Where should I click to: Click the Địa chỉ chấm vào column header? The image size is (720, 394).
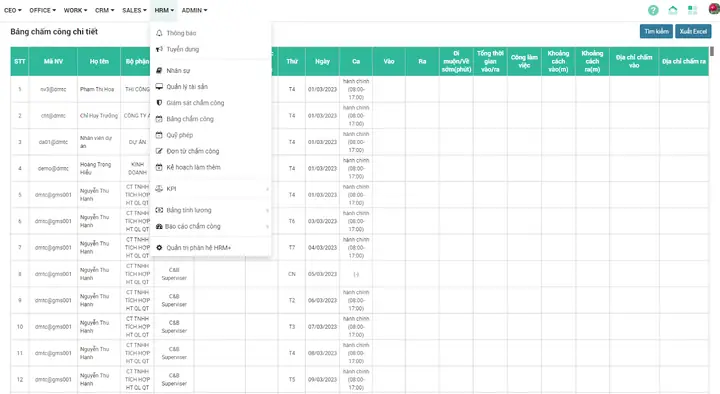pyautogui.click(x=634, y=61)
